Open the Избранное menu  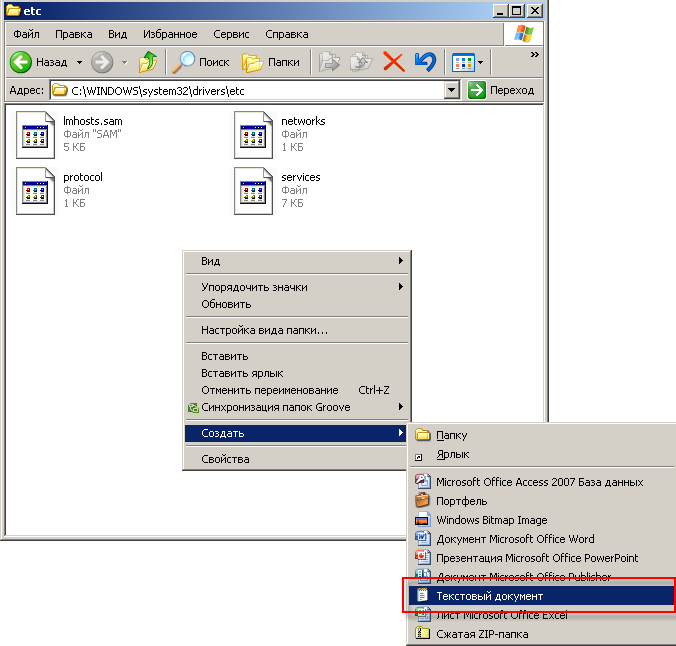(170, 34)
